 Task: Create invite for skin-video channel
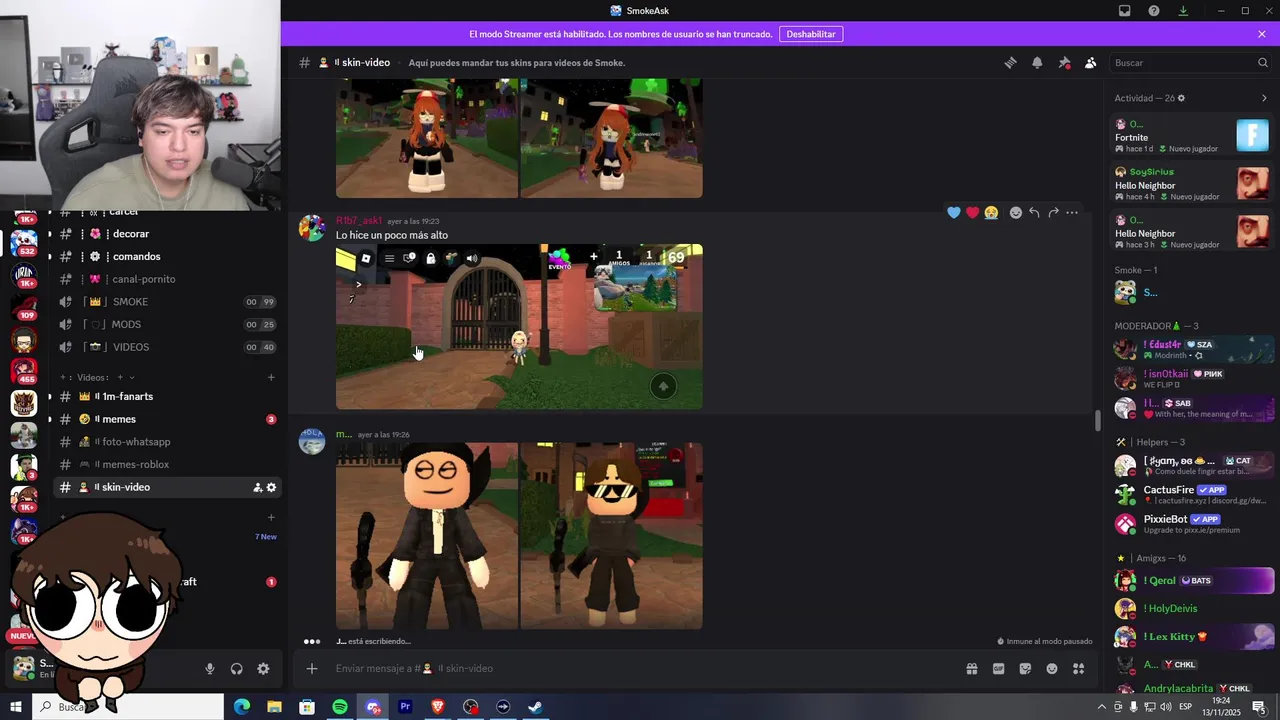click(258, 487)
